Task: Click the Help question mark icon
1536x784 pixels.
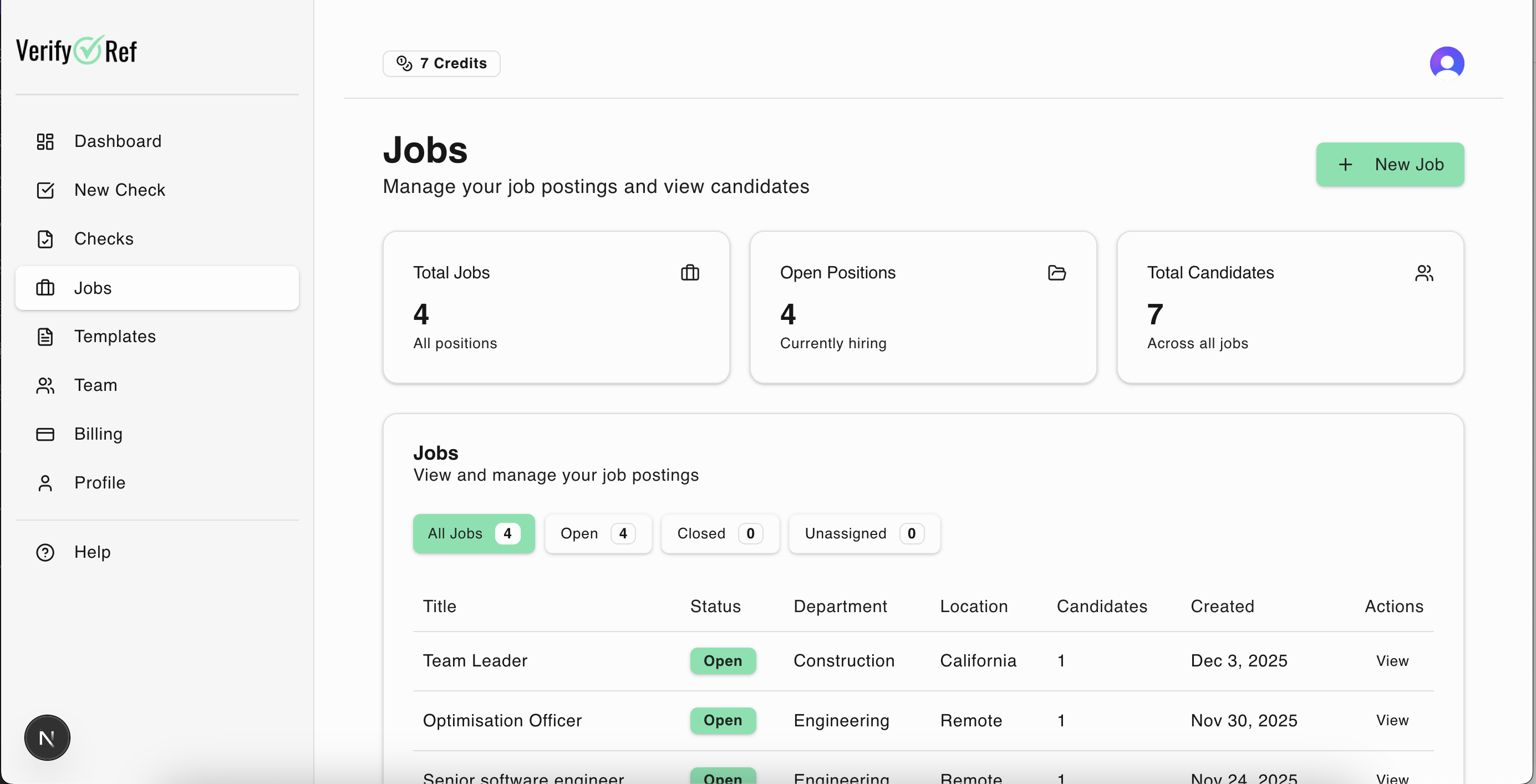Action: click(45, 552)
